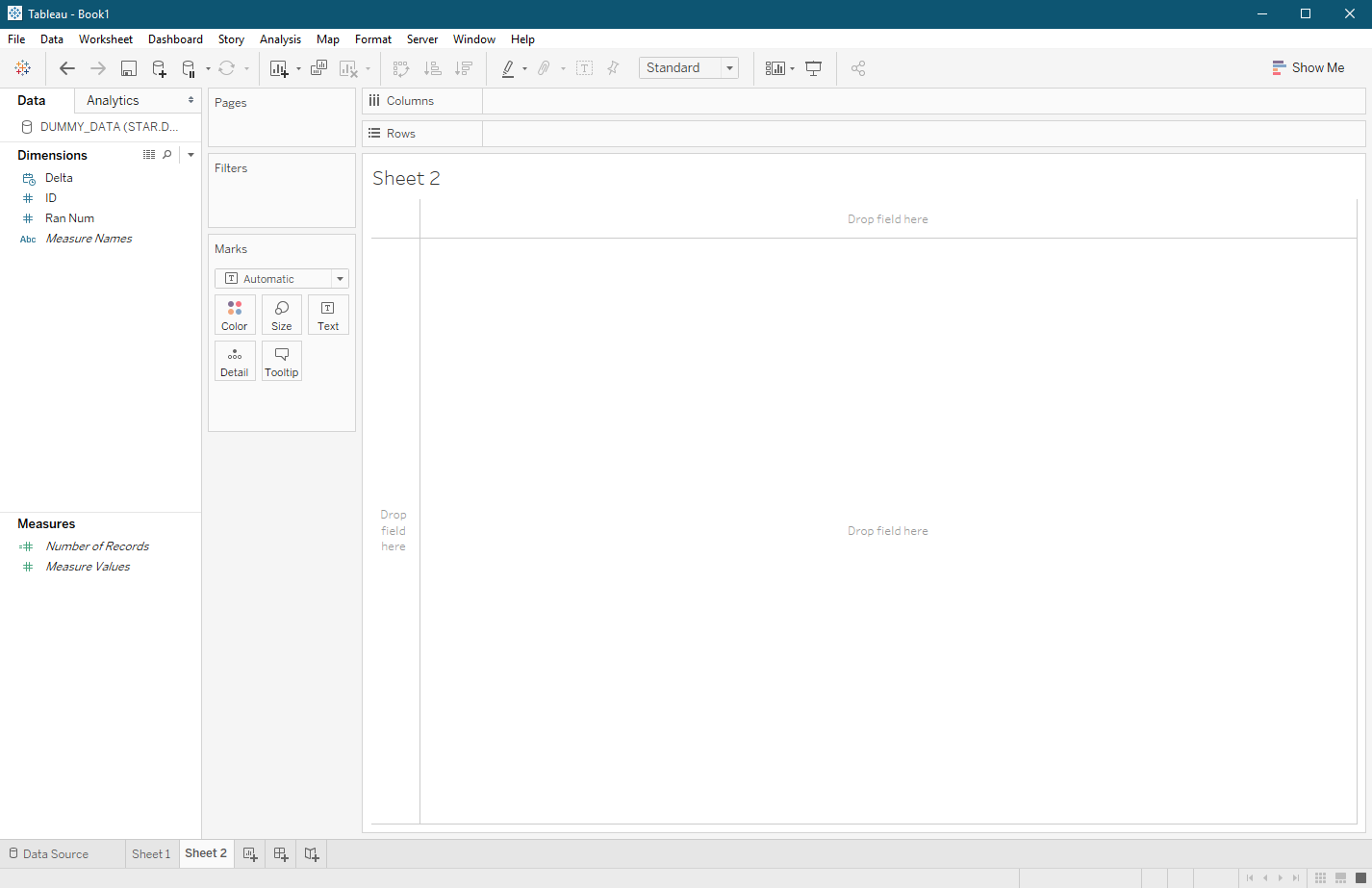This screenshot has width=1372, height=888.
Task: Switch to the Sheet 1 tab
Action: 151,854
